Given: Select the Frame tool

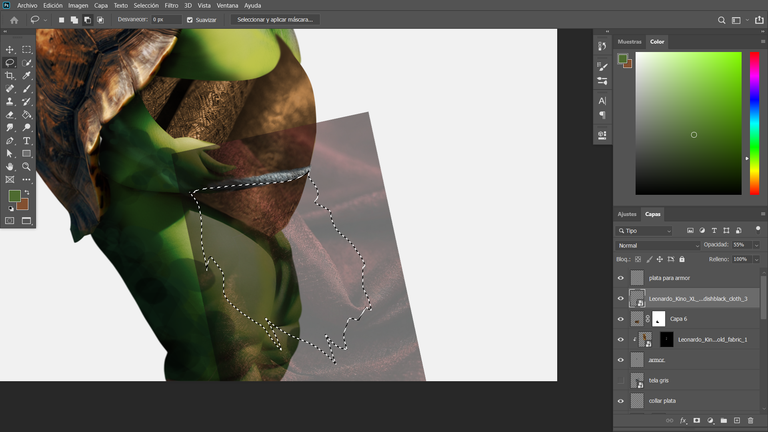Looking at the screenshot, I should click(x=9, y=180).
